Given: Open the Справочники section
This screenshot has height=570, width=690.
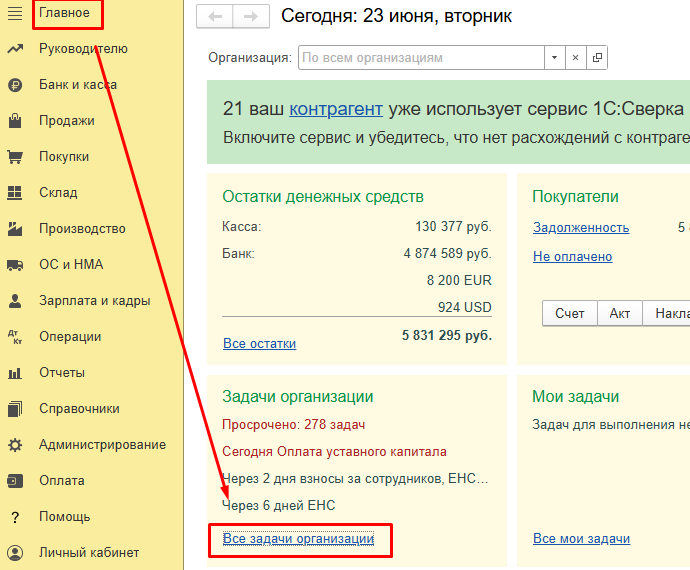Looking at the screenshot, I should [79, 408].
